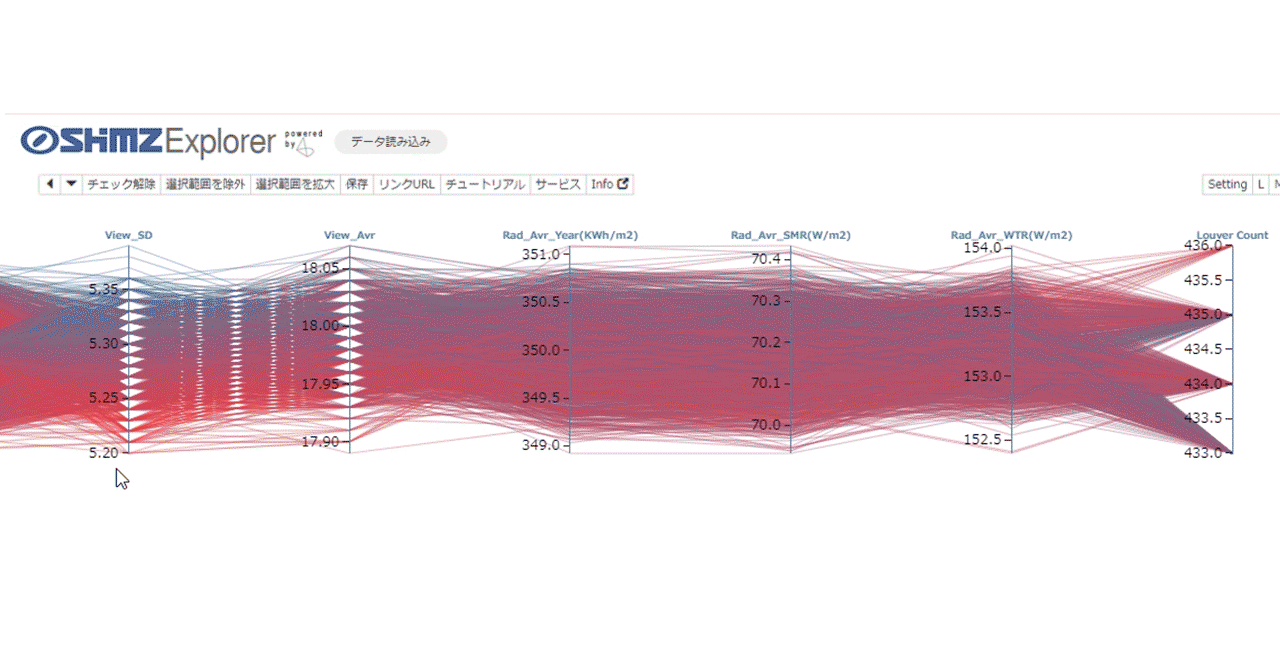This screenshot has height=650, width=1280.
Task: Click the SHMZ Explorer logo
Action: pos(148,142)
